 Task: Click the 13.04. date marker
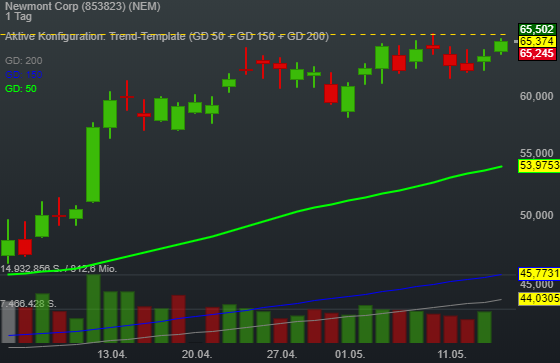(112, 354)
